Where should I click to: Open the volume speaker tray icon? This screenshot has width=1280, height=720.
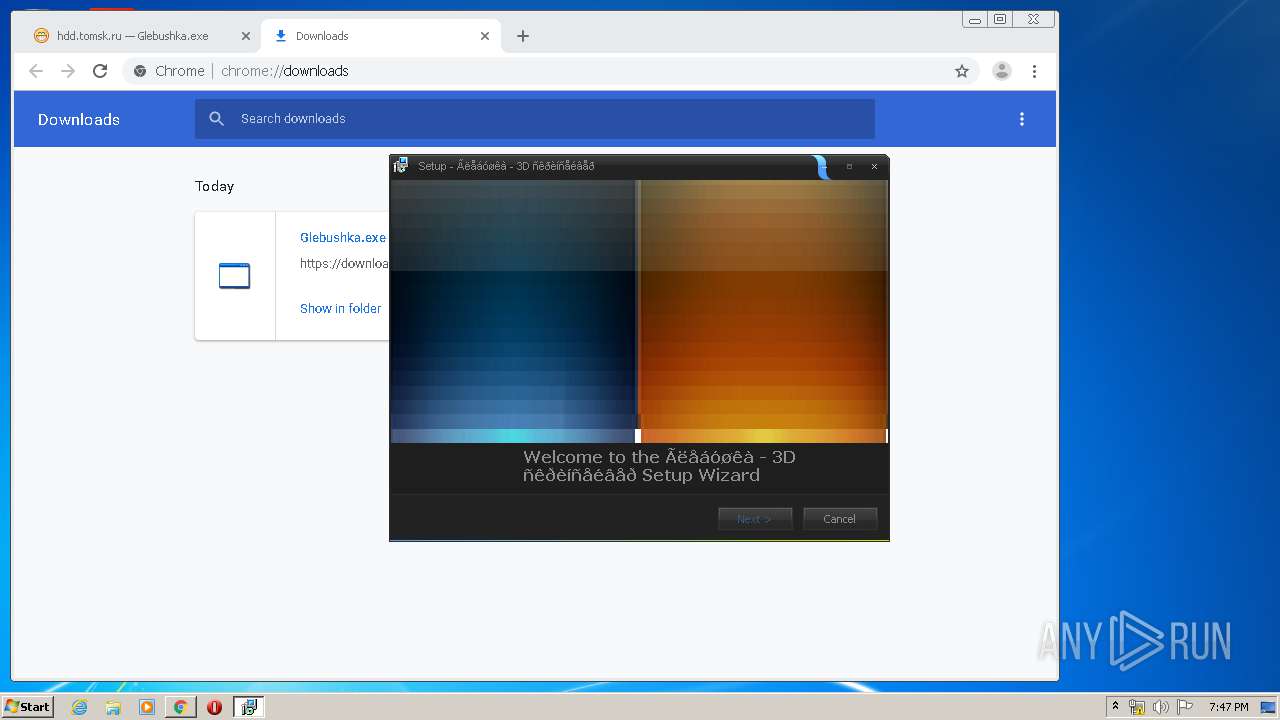coord(1161,707)
